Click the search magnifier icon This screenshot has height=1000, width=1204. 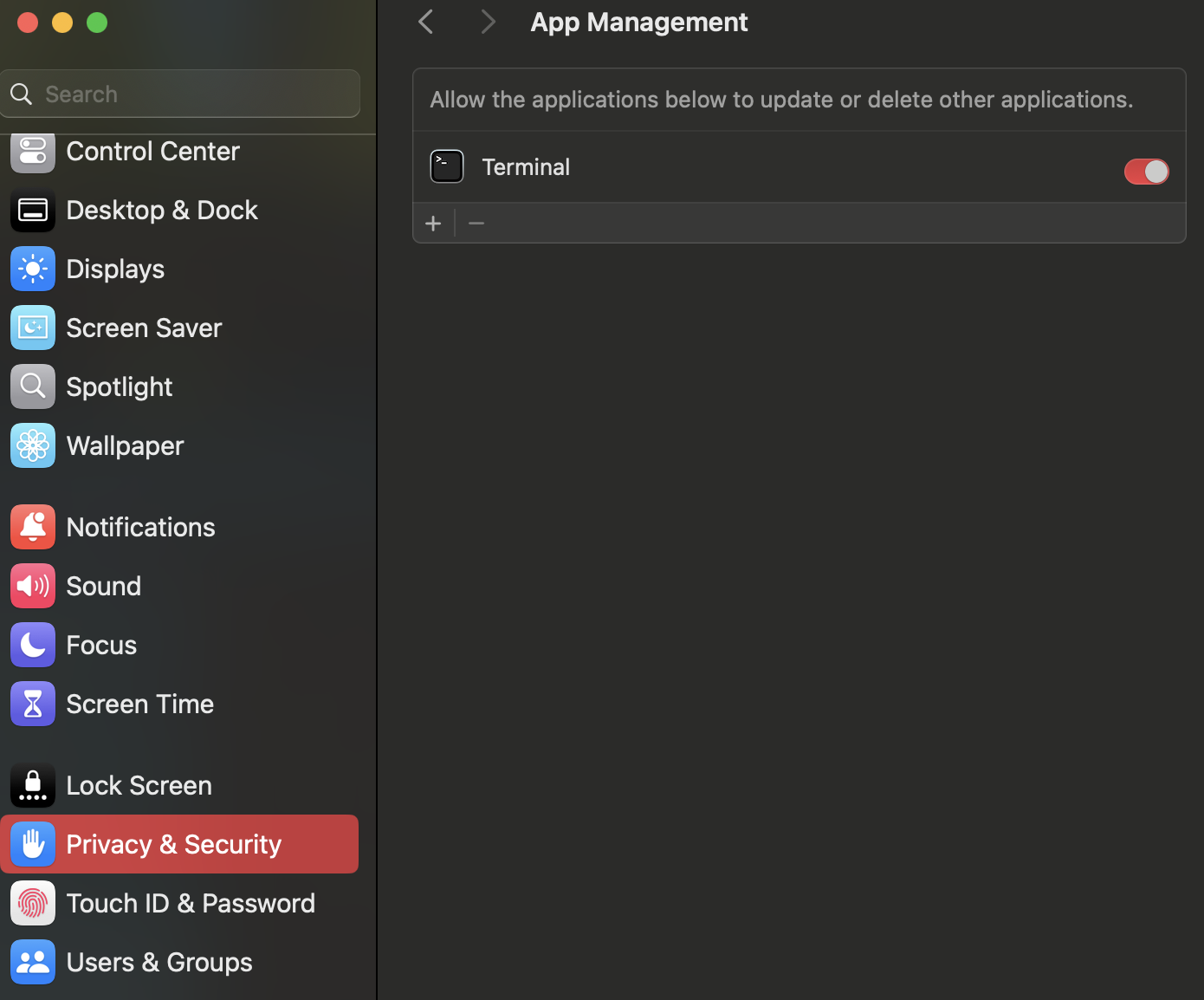[x=22, y=94]
